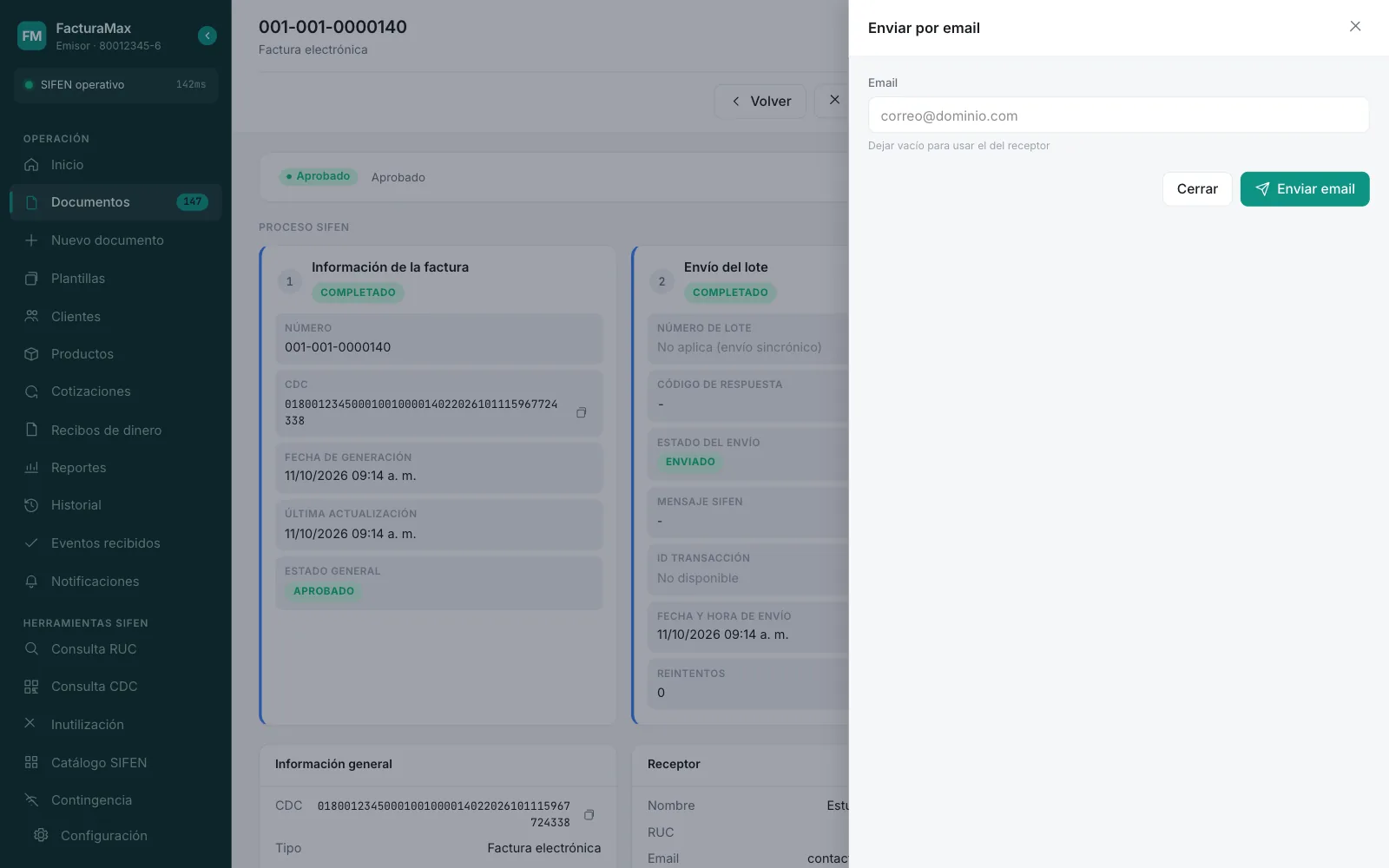1389x868 pixels.
Task: Copy the CDC in the factura info card
Action: [x=582, y=412]
